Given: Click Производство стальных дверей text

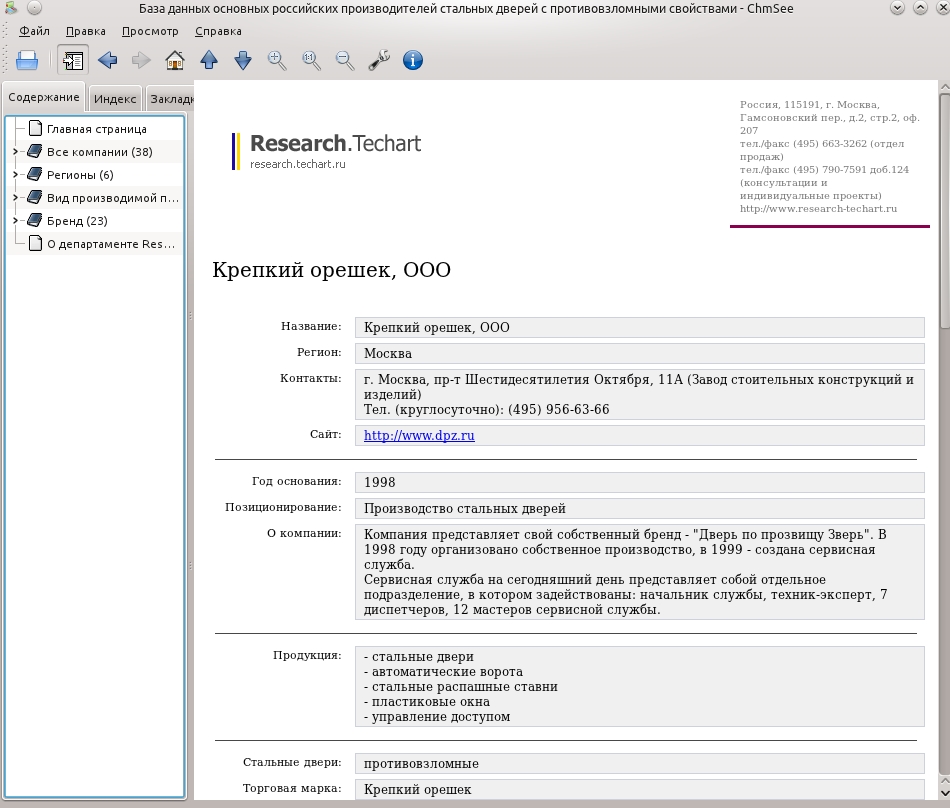Looking at the screenshot, I should pyautogui.click(x=465, y=509).
